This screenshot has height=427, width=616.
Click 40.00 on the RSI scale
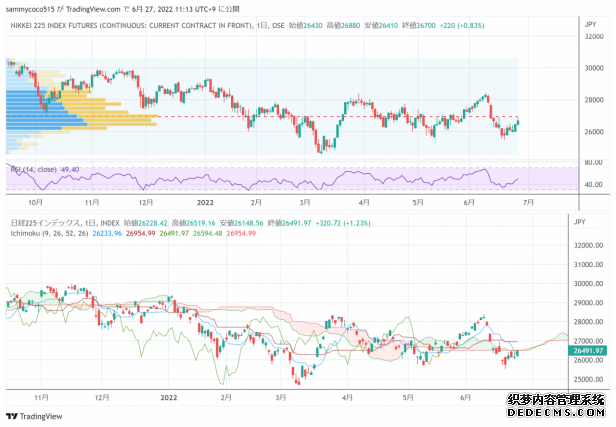point(594,184)
